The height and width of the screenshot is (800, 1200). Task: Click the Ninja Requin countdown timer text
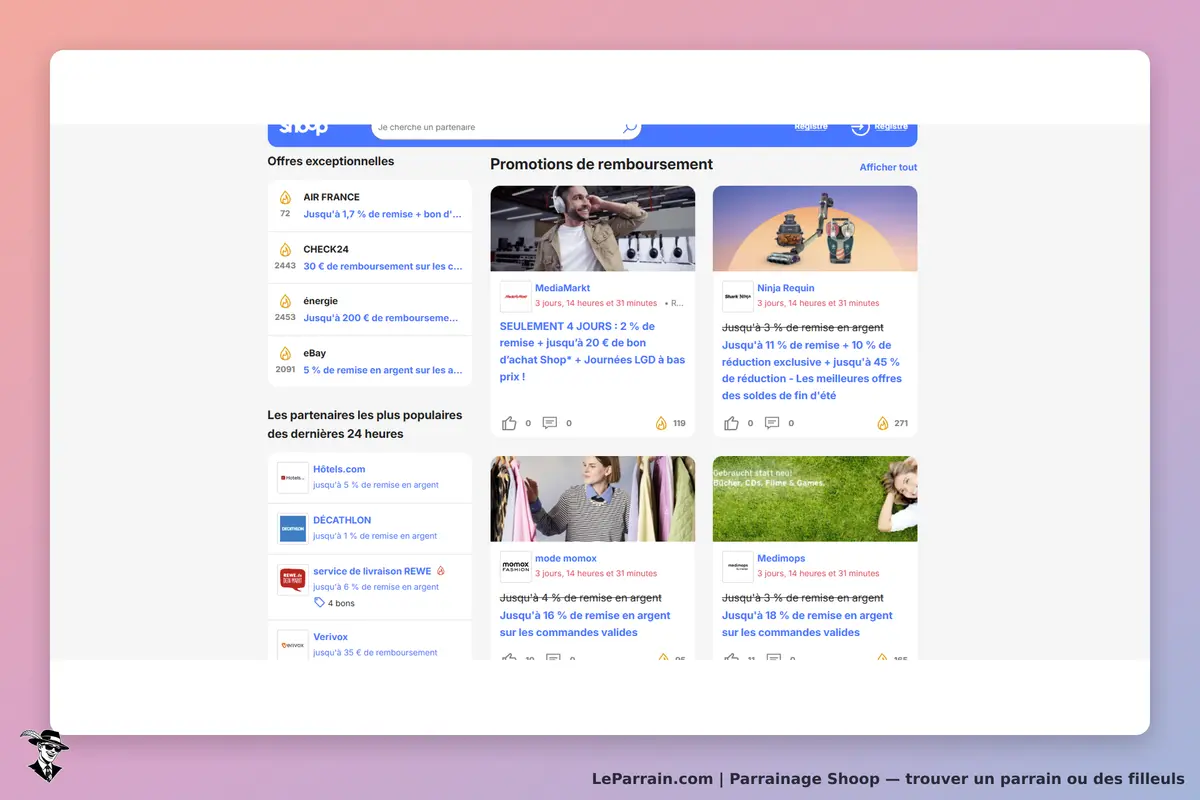pos(818,303)
